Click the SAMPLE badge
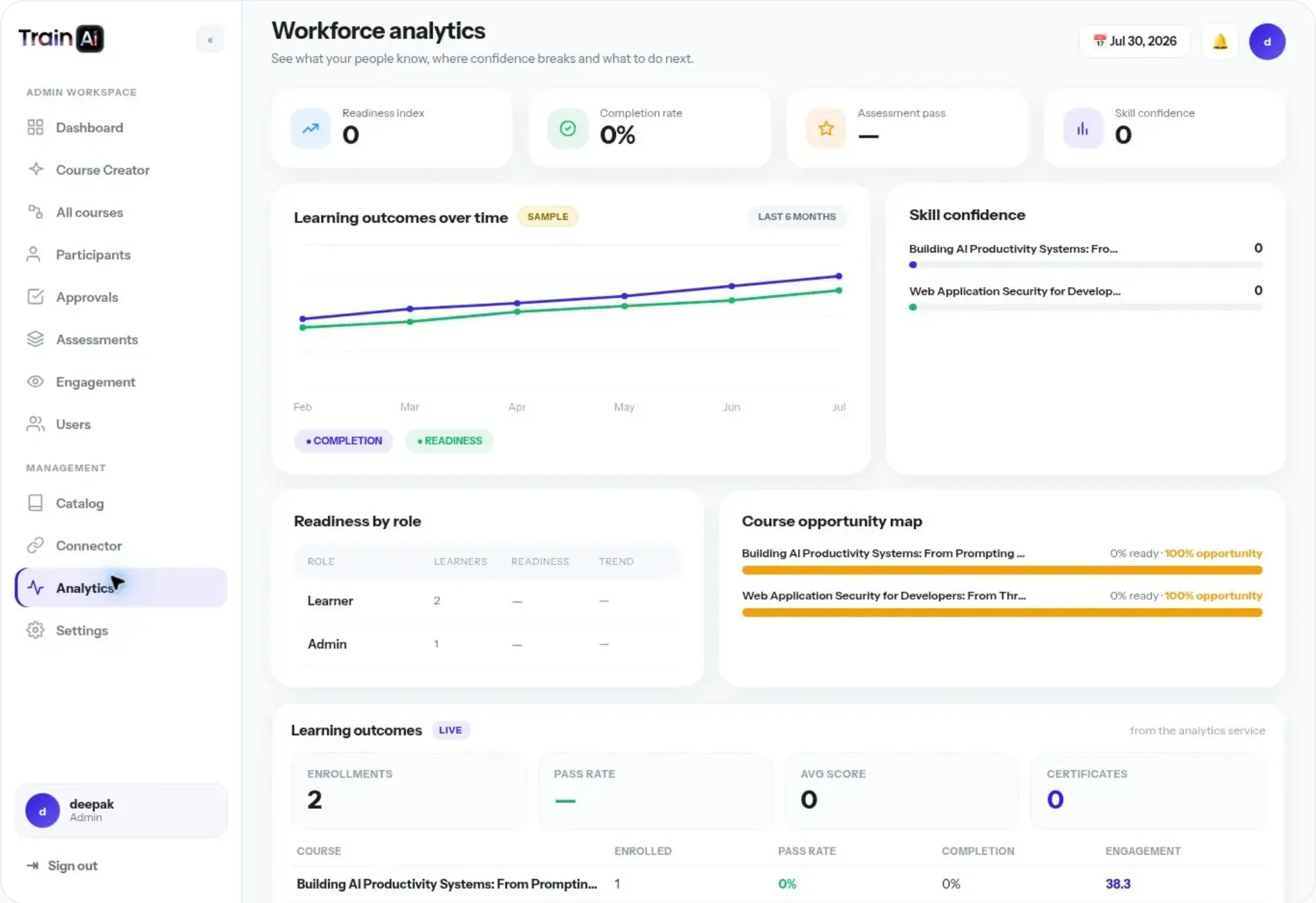1316x903 pixels. (x=547, y=217)
